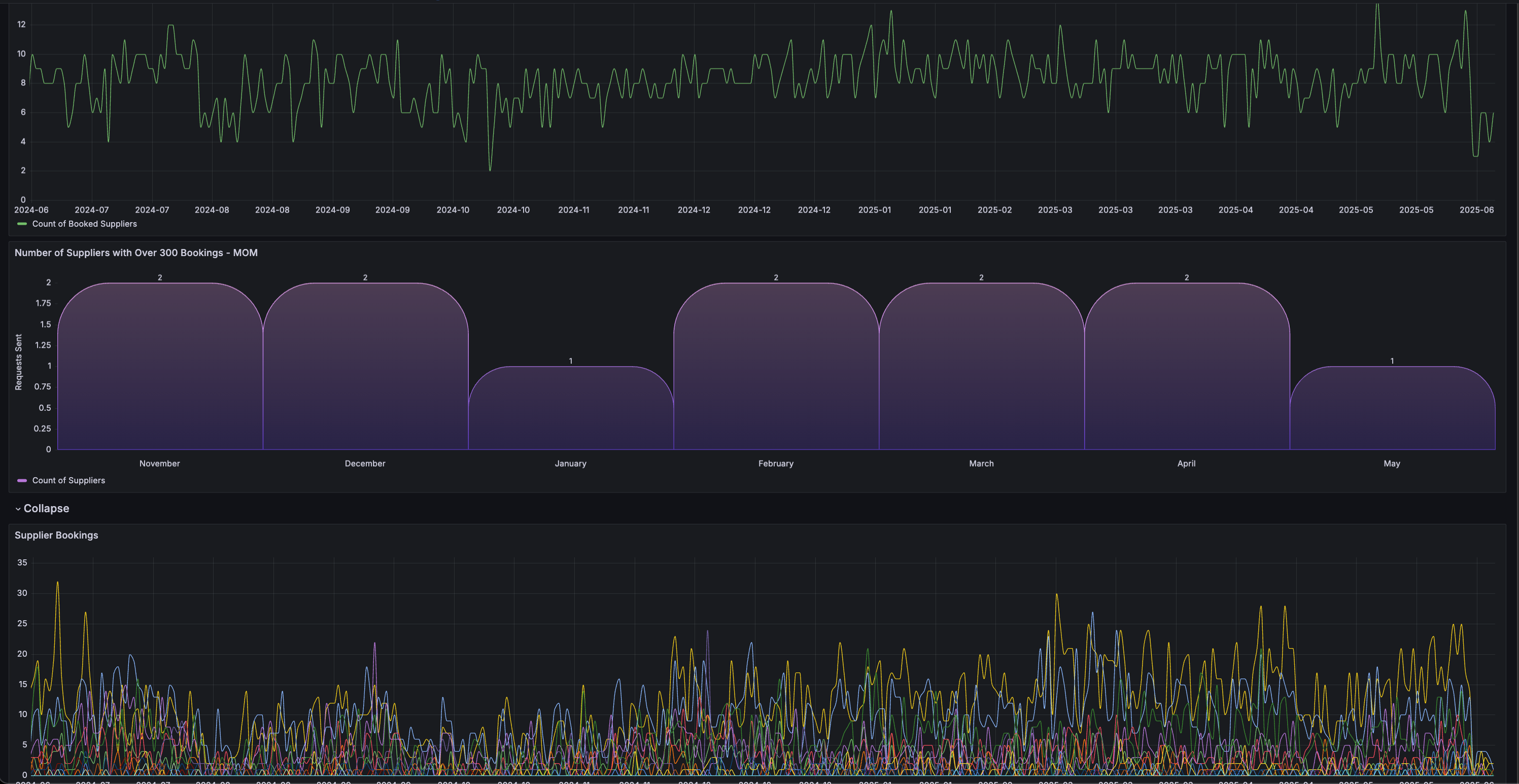Screen dimensions: 1519x784
Task: Click the May x-axis label
Action: [x=1392, y=464]
